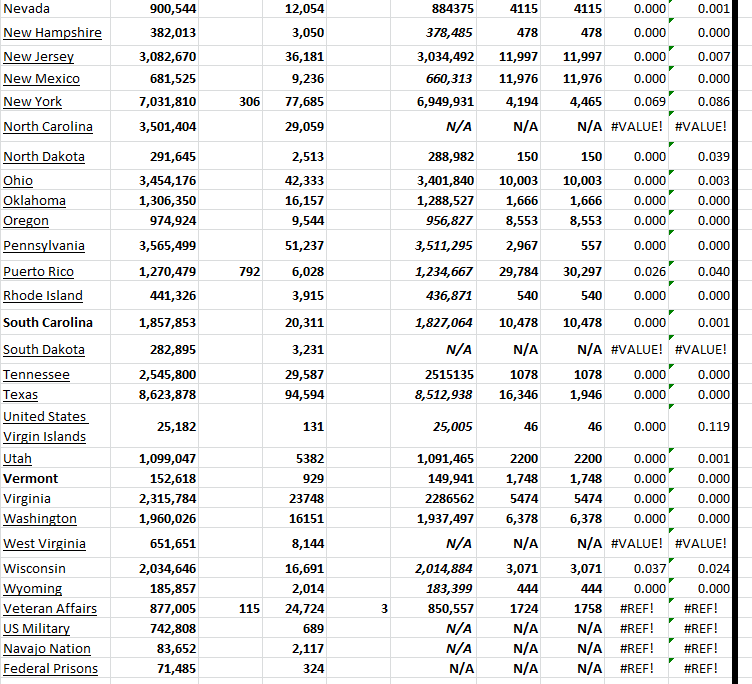
Task: Select the South Carolina row label cell
Action: [x=48, y=322]
